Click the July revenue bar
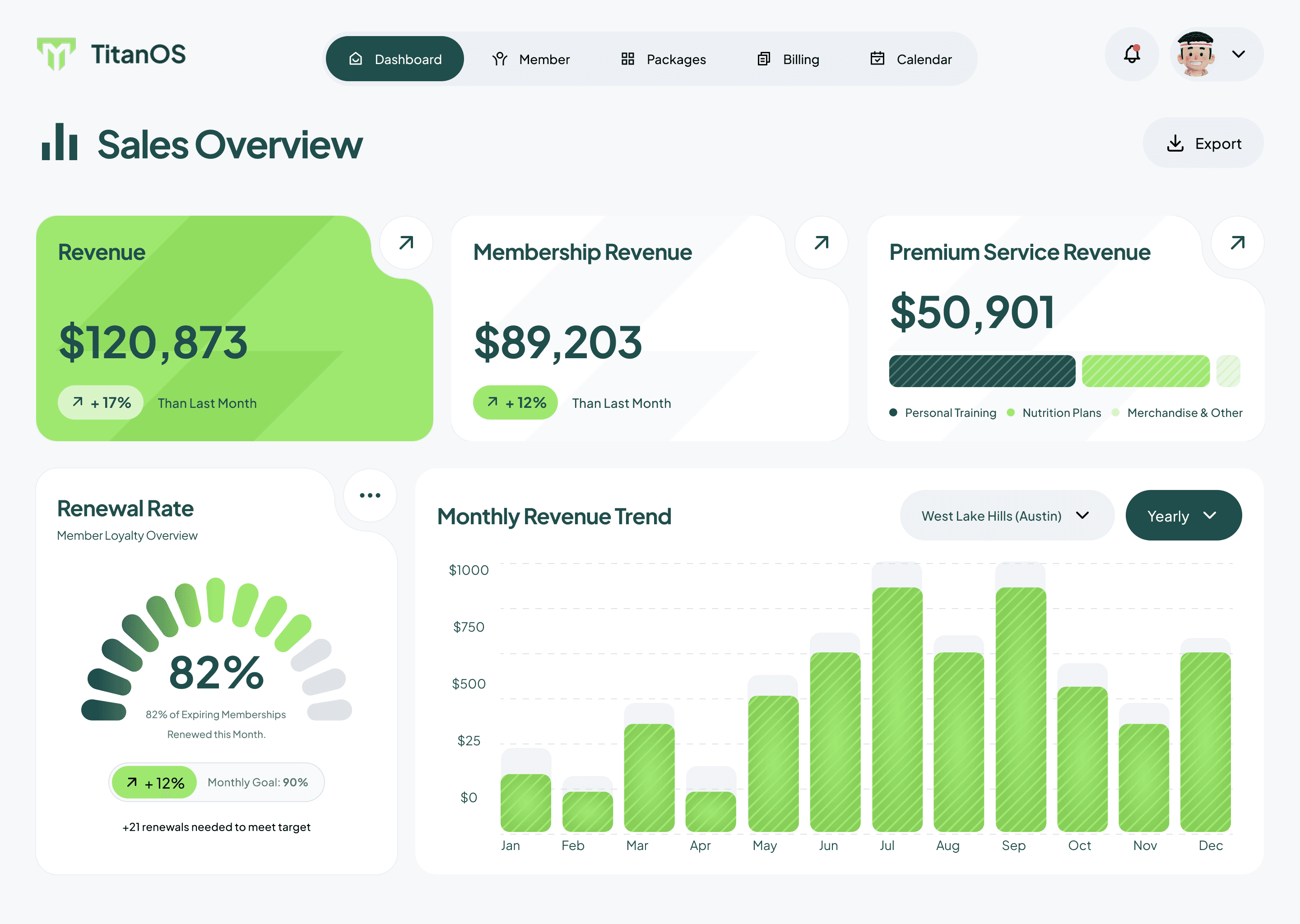Screen dimensions: 1300x924 point(897,709)
